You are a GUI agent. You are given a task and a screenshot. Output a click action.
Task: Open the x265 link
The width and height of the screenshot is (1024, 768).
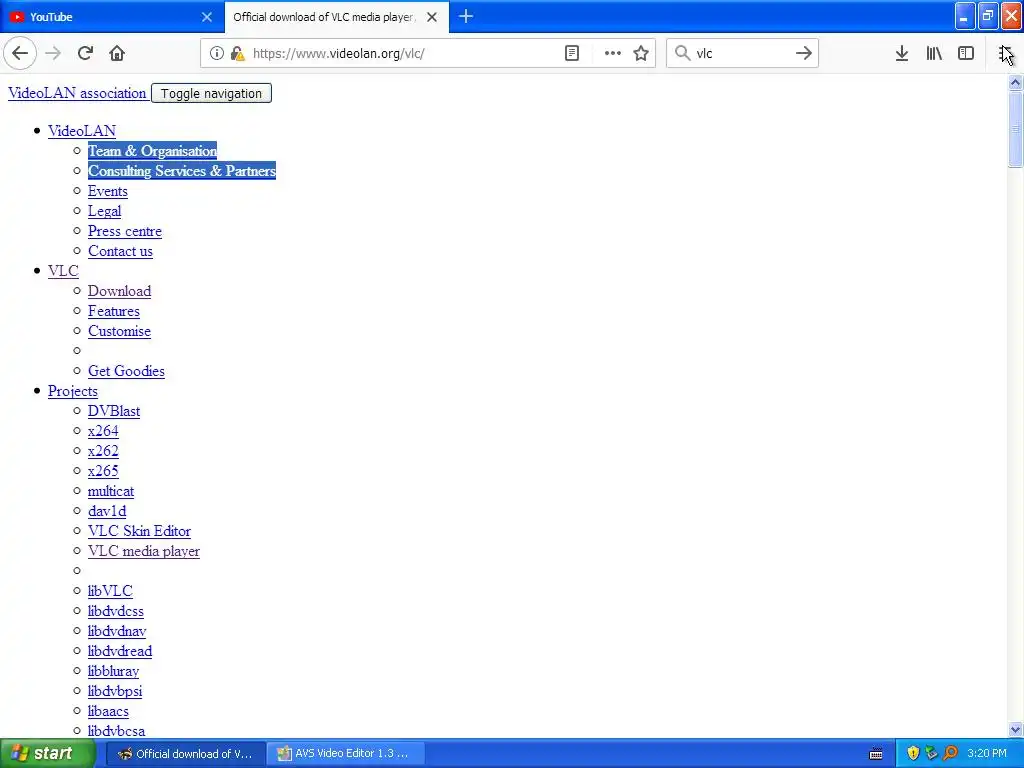point(103,471)
